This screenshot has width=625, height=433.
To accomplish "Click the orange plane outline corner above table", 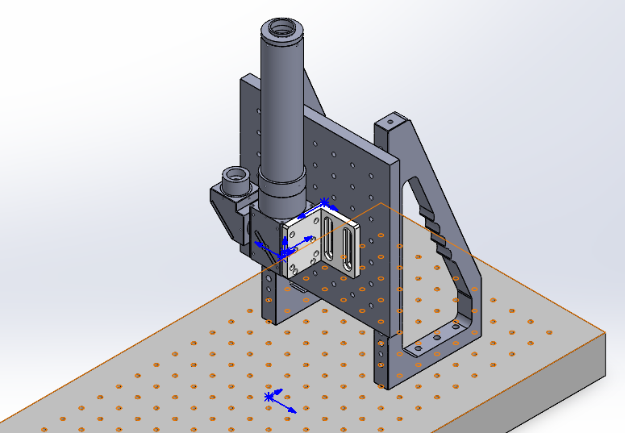I will click(383, 204).
